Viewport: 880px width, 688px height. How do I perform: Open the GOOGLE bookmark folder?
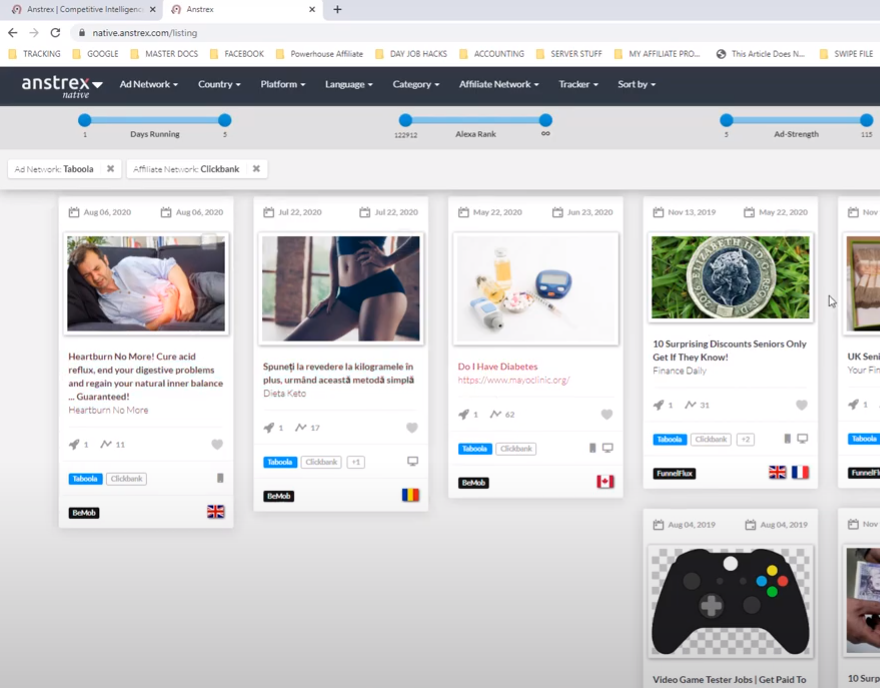click(95, 54)
